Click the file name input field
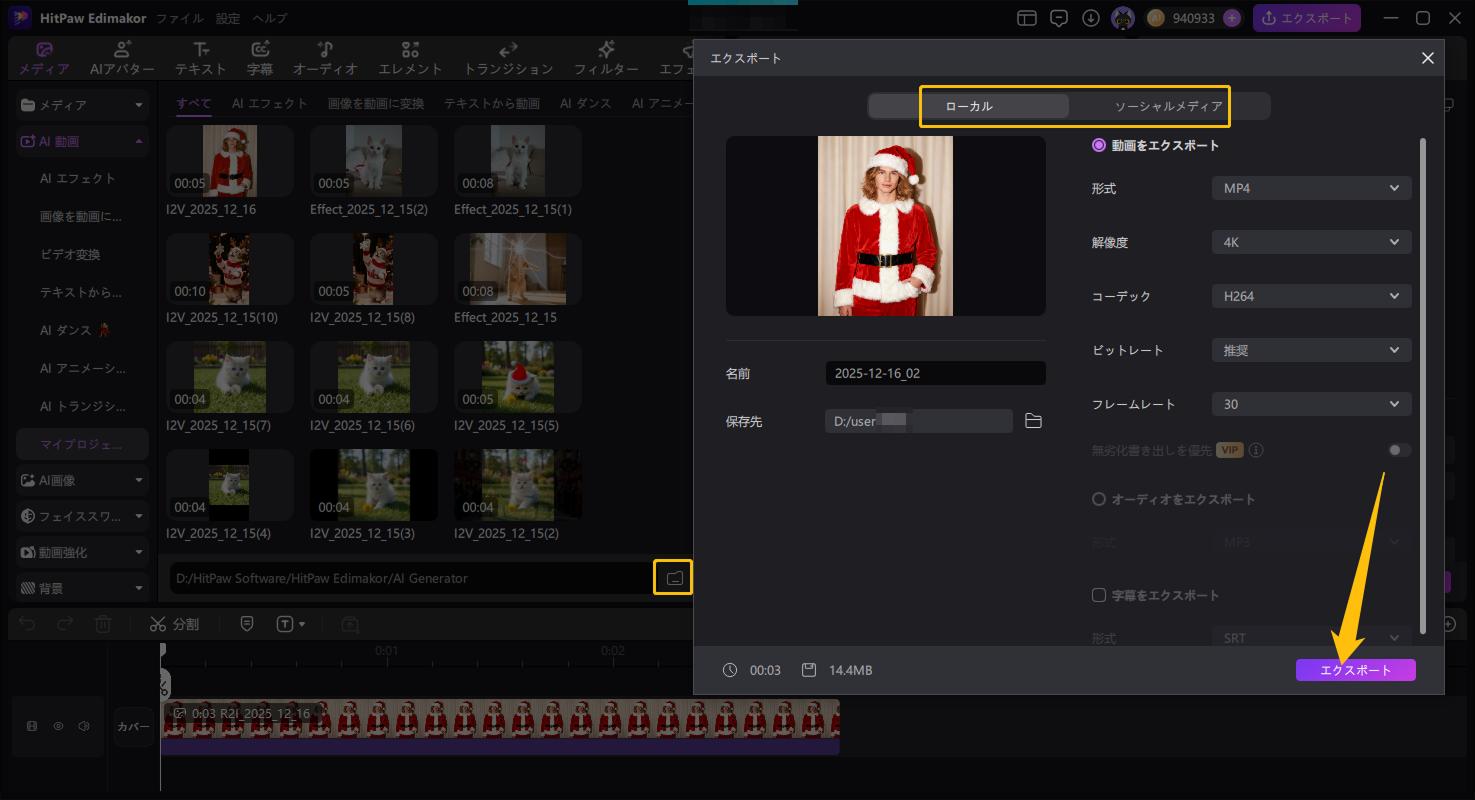The width and height of the screenshot is (1475, 800). pos(935,373)
